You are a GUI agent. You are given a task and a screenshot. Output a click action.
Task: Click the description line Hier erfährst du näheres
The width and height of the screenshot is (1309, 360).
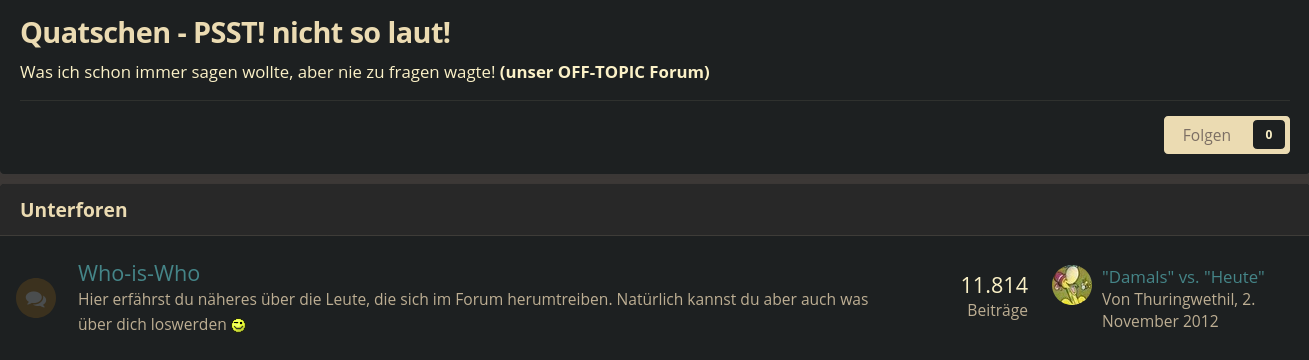473,299
